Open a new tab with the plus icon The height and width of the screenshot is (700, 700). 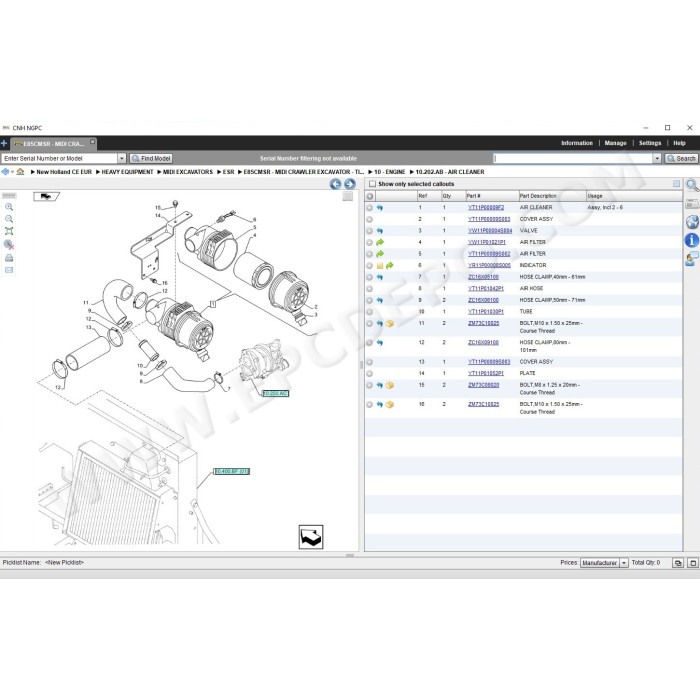[4, 143]
